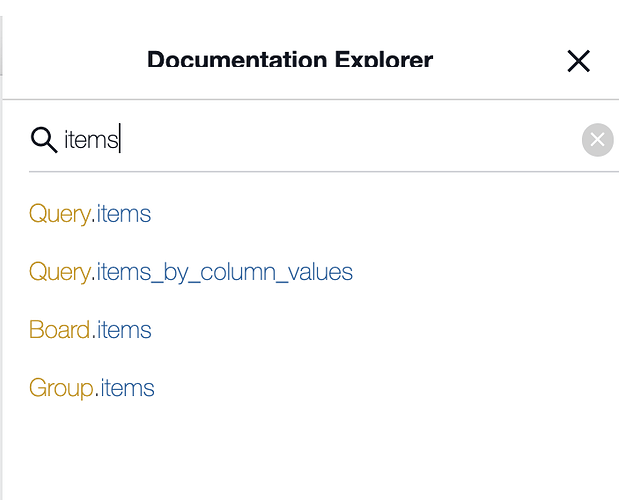Viewport: 619px width, 500px height.
Task: Open the Group type definition
Action: point(61,389)
